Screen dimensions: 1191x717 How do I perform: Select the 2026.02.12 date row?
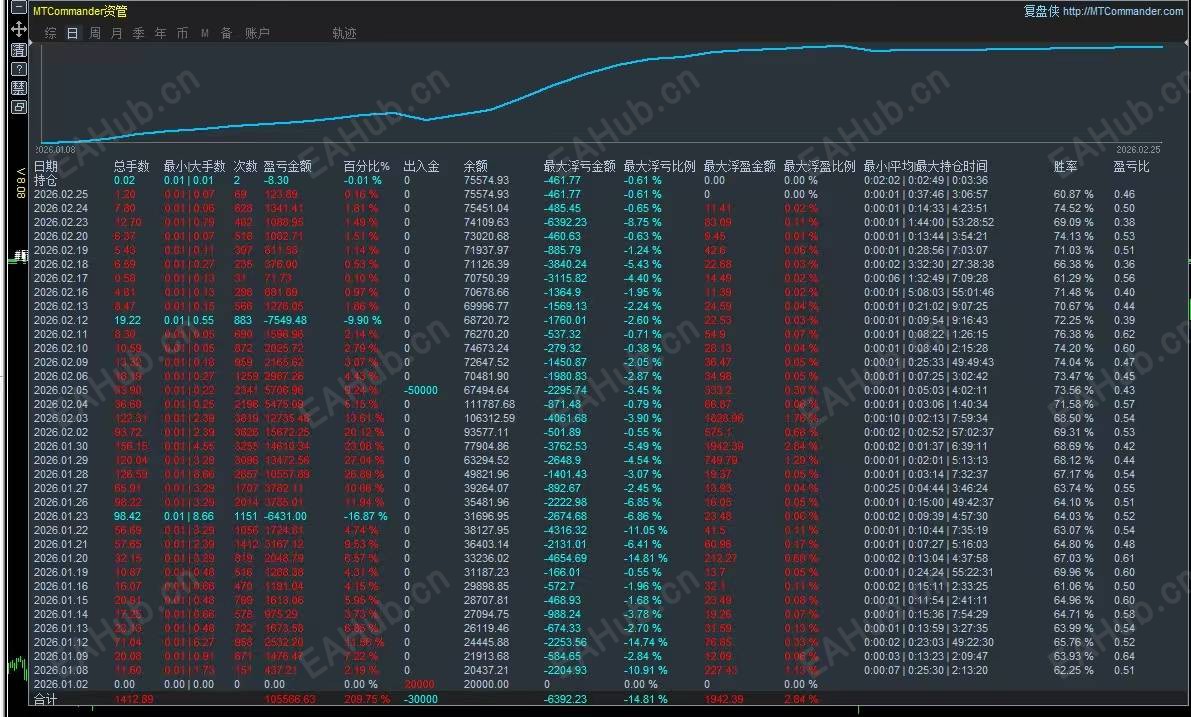pyautogui.click(x=62, y=320)
